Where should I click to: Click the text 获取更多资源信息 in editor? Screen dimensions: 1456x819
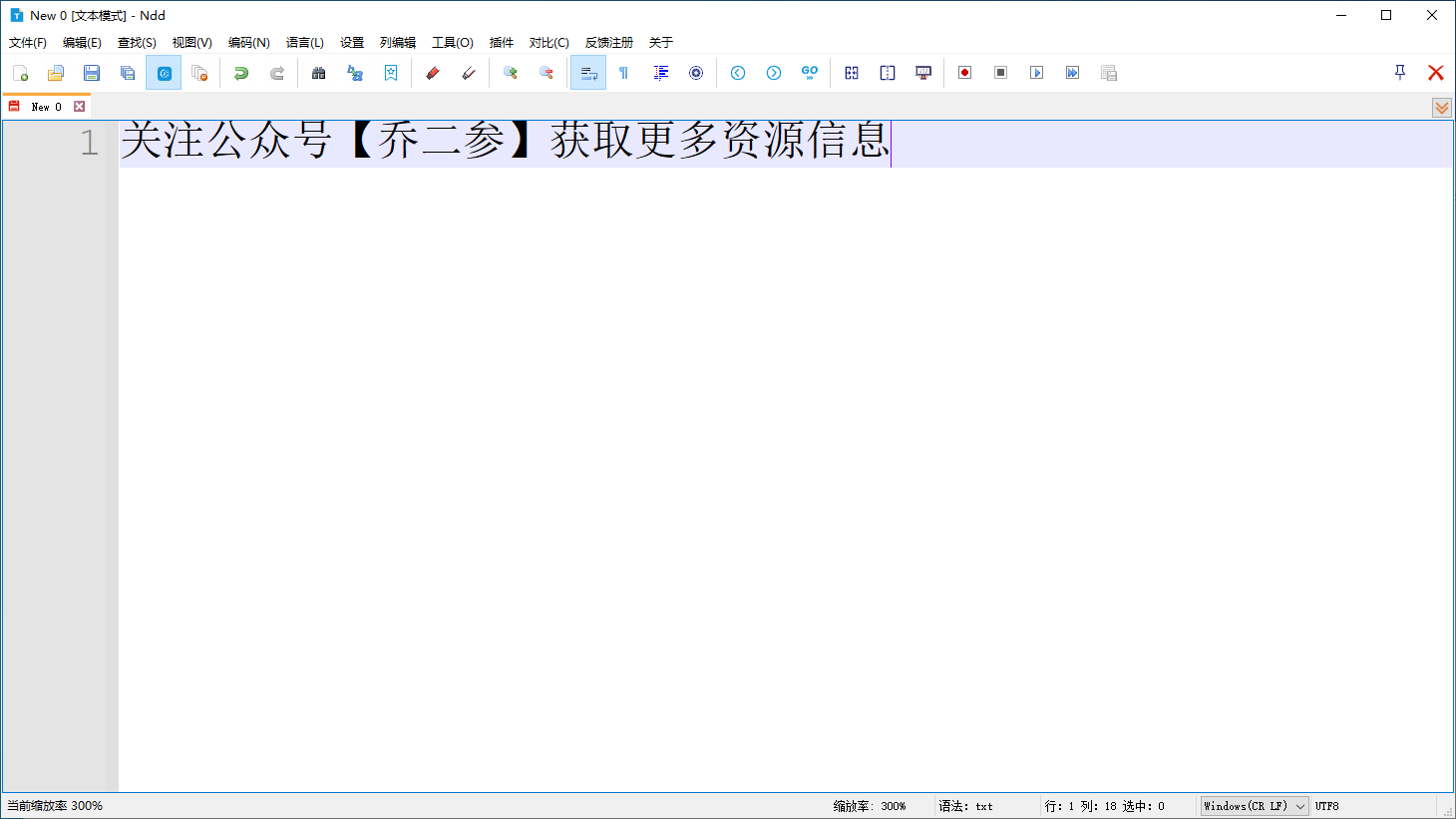tap(719, 141)
